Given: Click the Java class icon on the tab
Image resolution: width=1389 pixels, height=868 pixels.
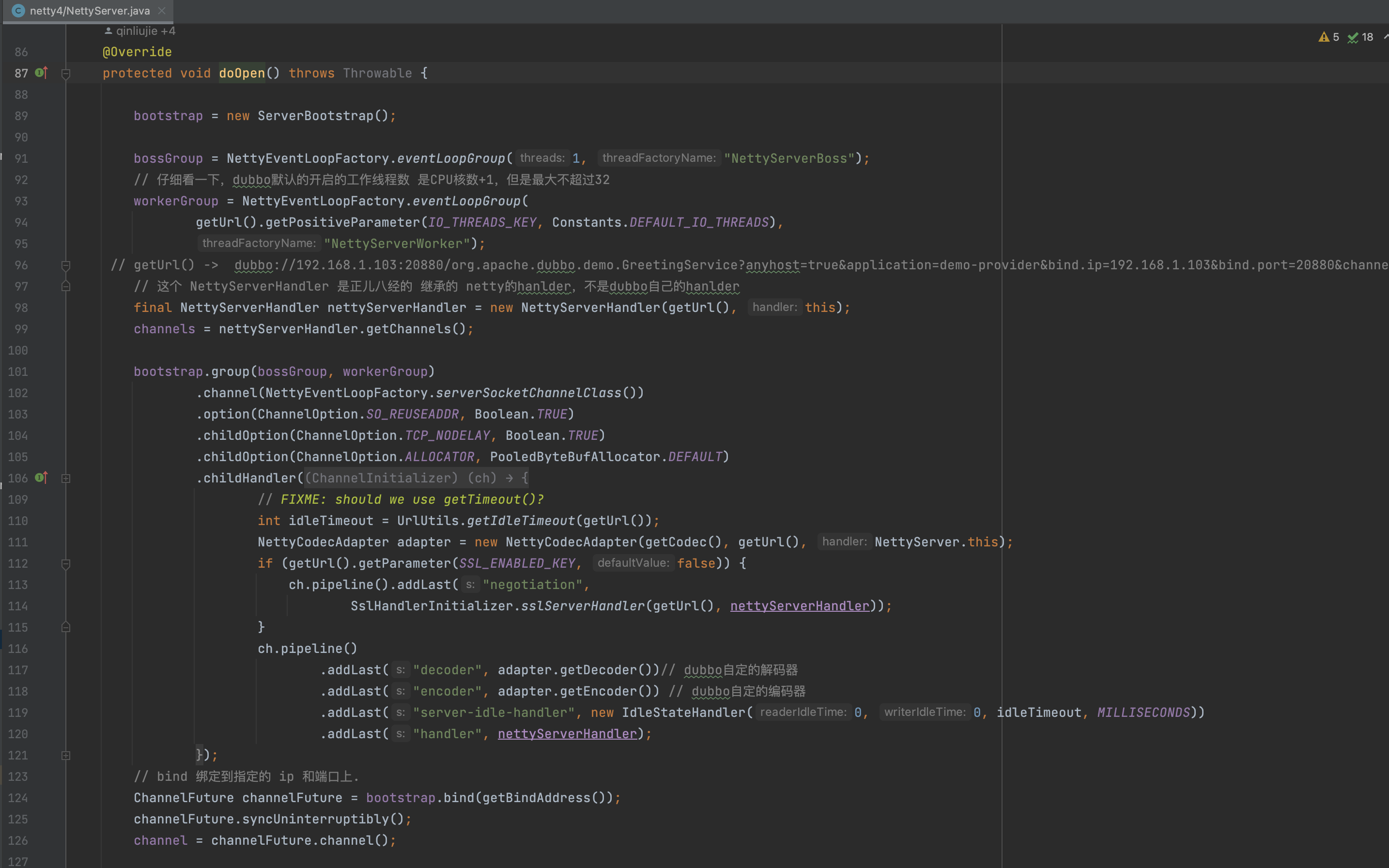Looking at the screenshot, I should coord(18,11).
